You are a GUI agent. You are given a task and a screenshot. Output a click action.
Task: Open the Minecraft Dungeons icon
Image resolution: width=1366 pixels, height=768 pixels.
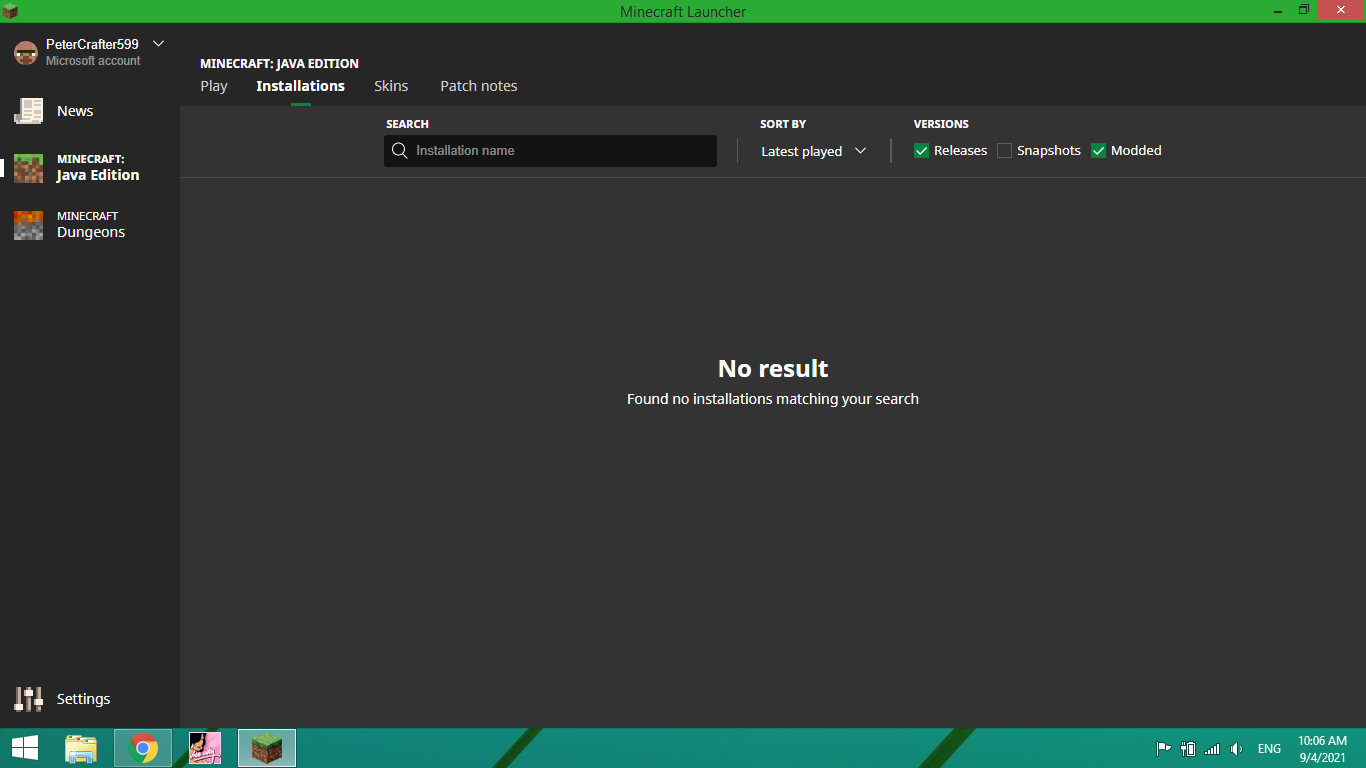point(28,225)
